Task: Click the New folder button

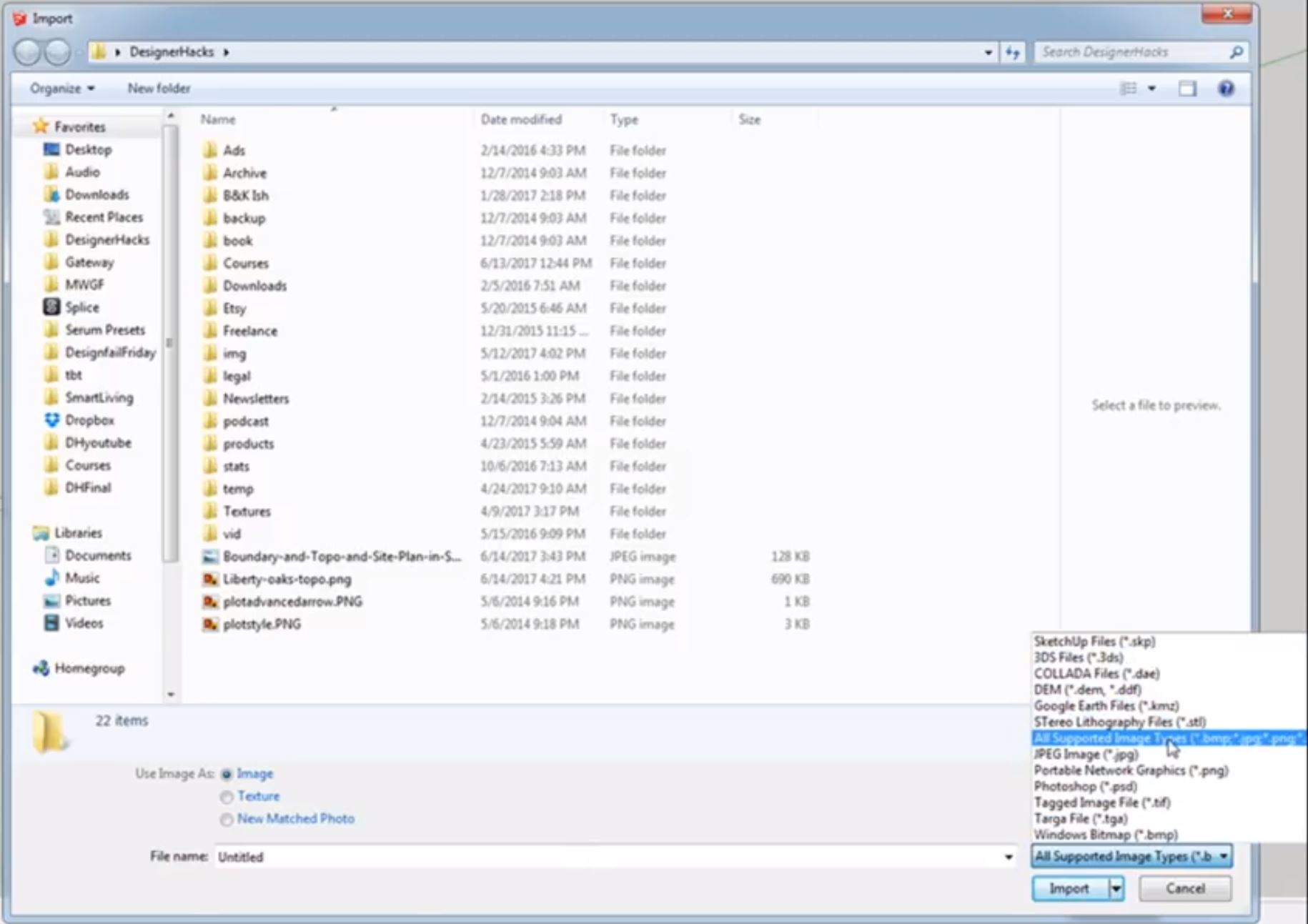Action: pos(159,89)
